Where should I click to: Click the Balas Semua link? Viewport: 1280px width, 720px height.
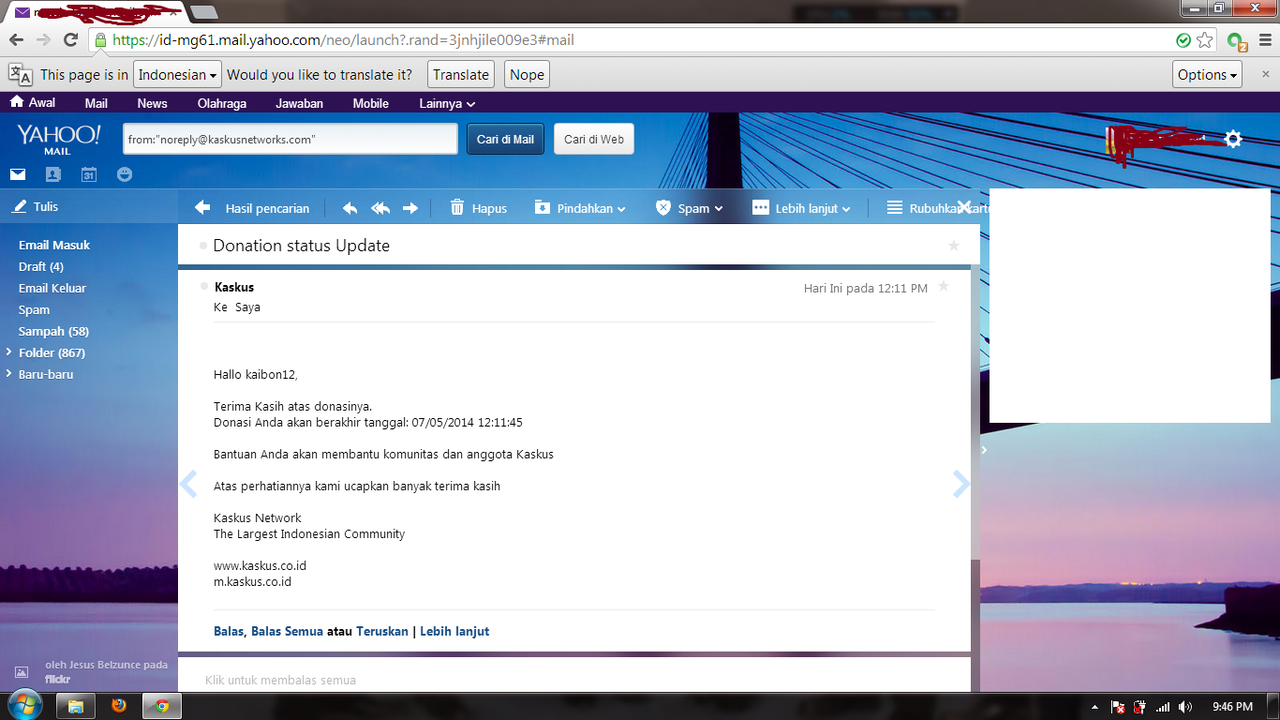(x=287, y=631)
